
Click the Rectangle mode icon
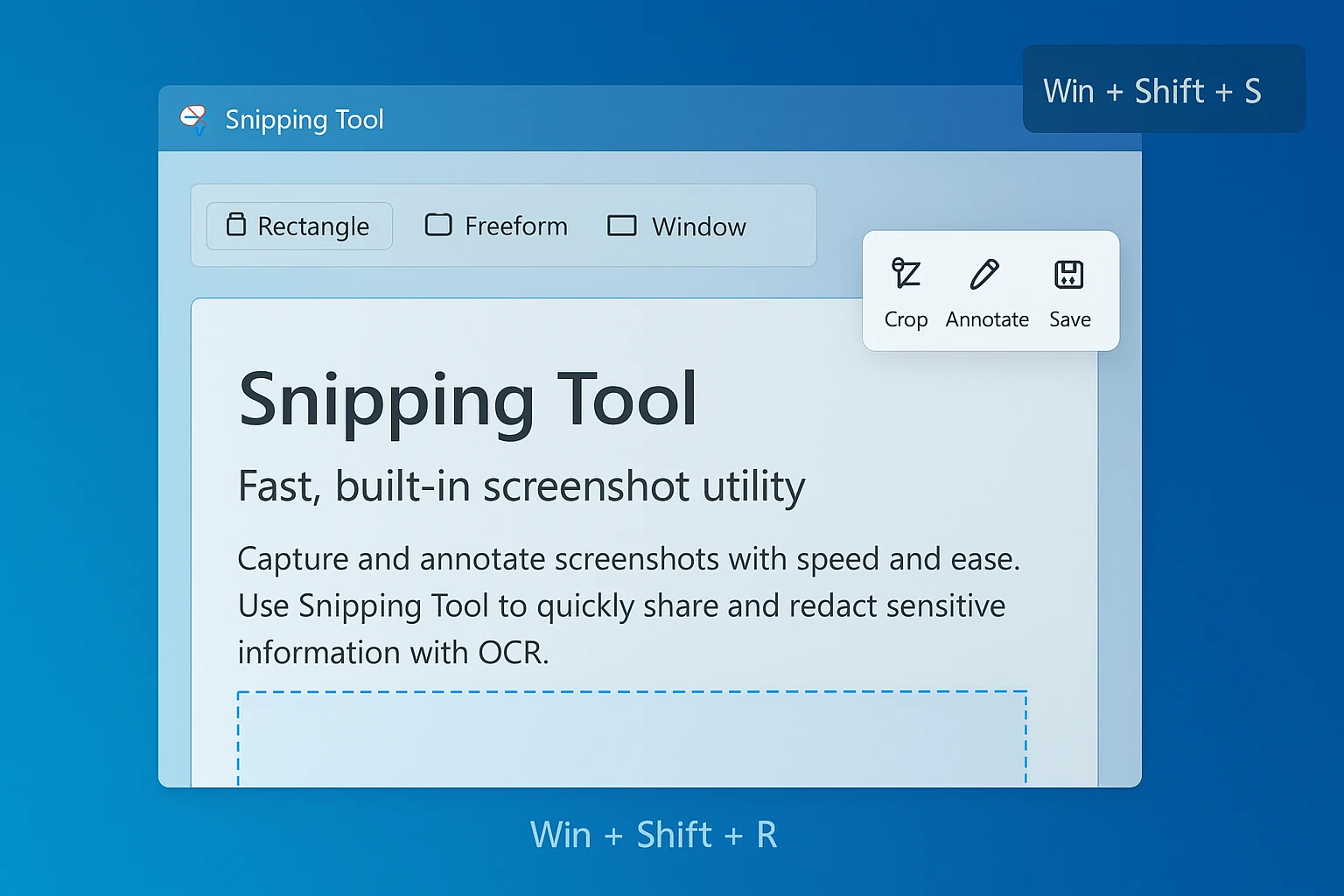(x=236, y=225)
